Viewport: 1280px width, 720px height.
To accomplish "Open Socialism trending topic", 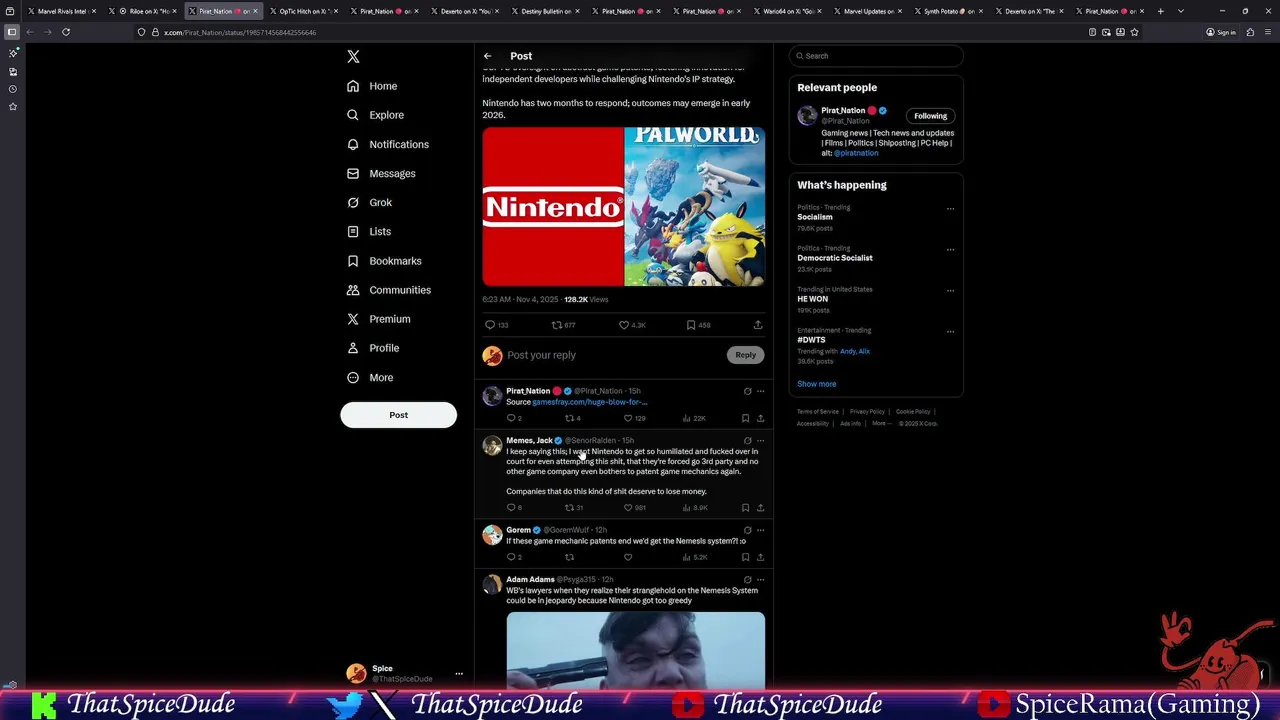I will [x=815, y=217].
